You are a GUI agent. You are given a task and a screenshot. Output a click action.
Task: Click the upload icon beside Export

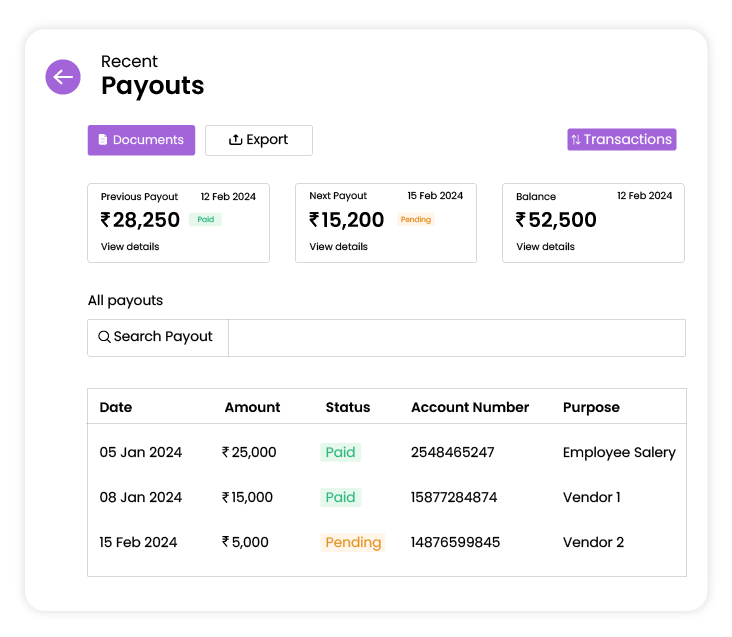click(235, 140)
